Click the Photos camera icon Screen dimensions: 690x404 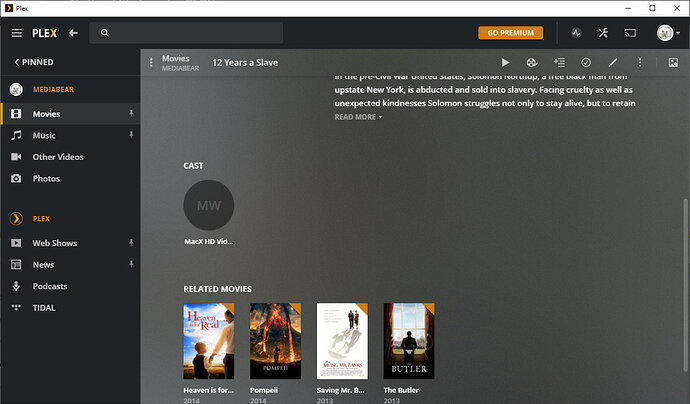click(16, 178)
